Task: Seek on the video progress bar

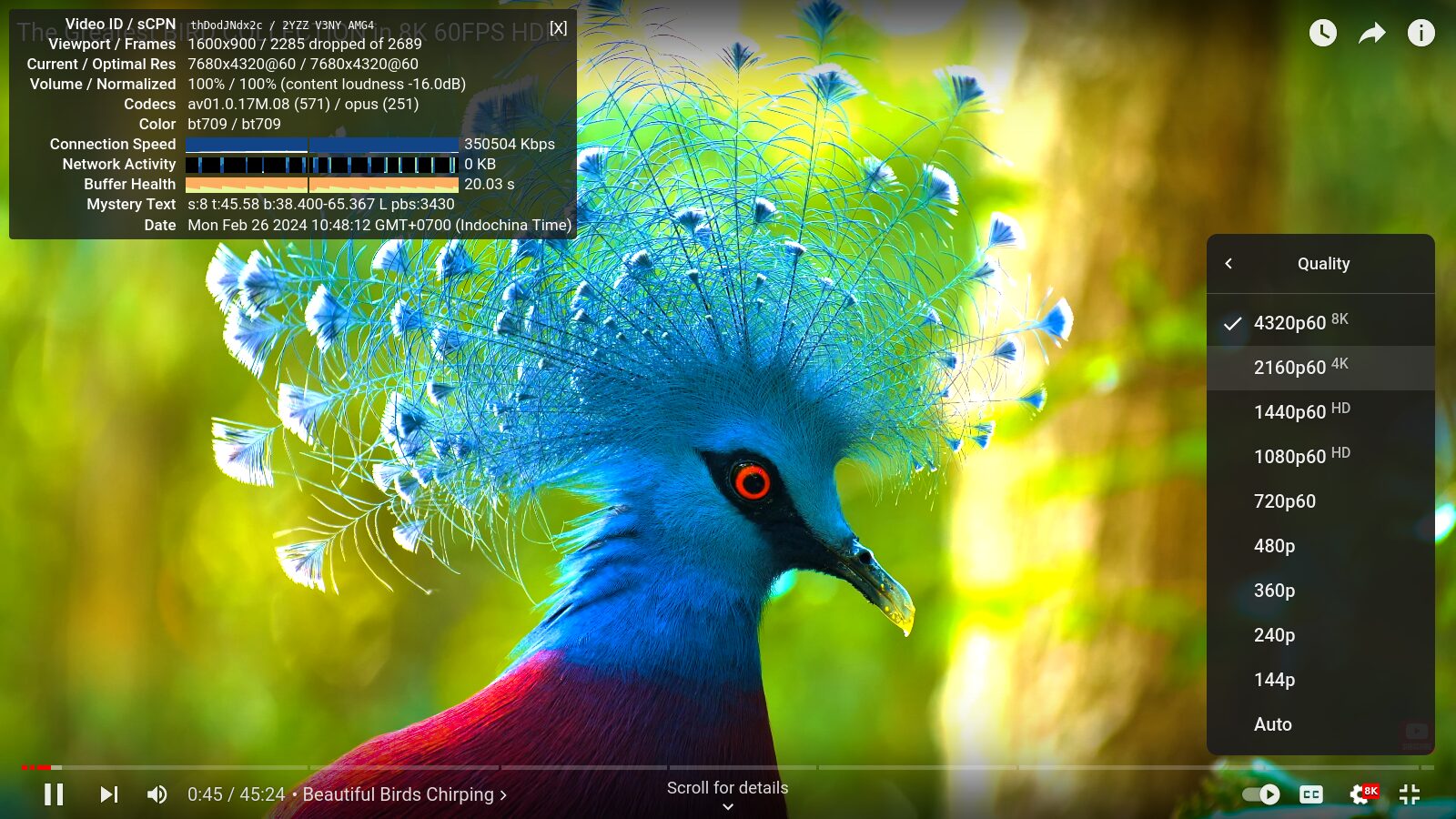Action: (x=728, y=767)
